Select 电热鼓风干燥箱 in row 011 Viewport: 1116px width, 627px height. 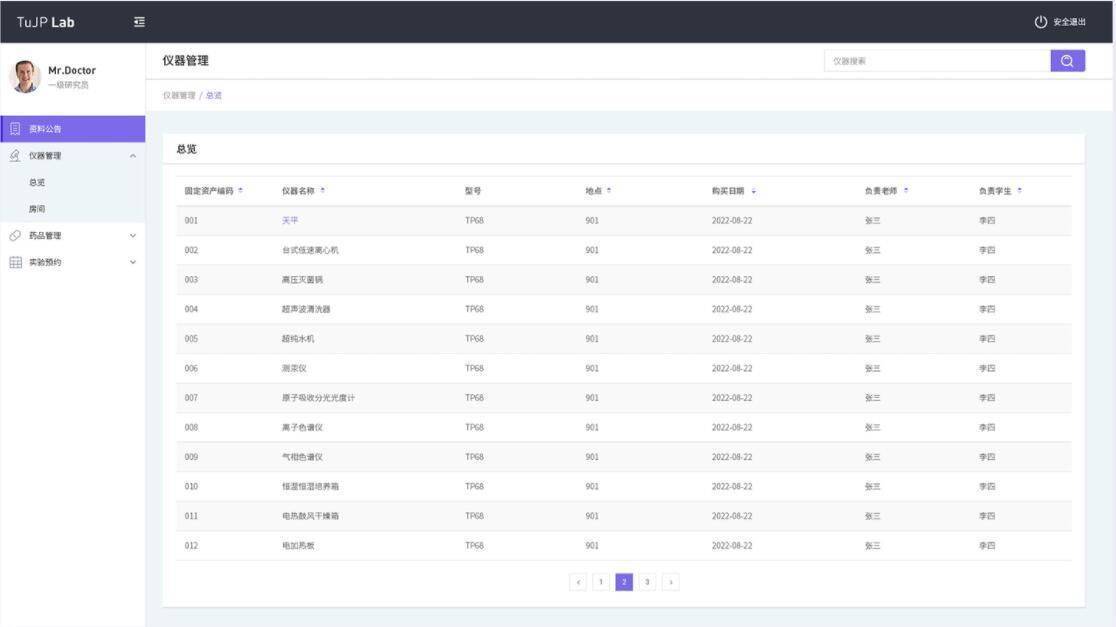310,516
